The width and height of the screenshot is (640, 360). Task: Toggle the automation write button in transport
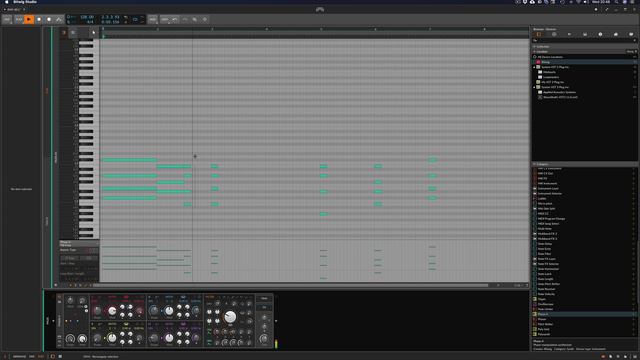click(x=59, y=19)
